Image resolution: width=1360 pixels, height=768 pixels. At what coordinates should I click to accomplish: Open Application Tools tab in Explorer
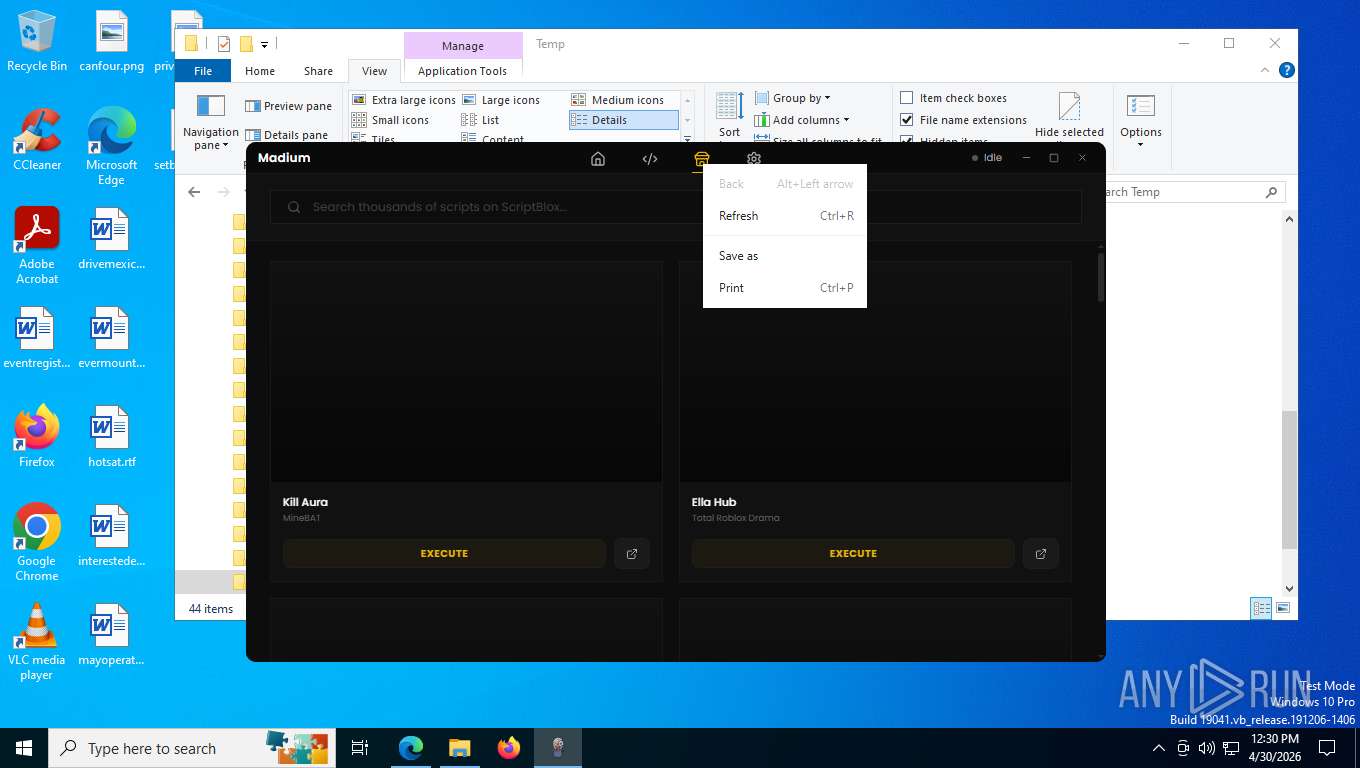tap(462, 71)
